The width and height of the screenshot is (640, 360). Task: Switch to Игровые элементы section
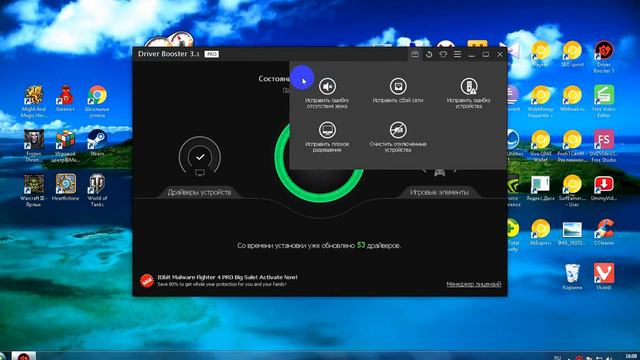439,192
